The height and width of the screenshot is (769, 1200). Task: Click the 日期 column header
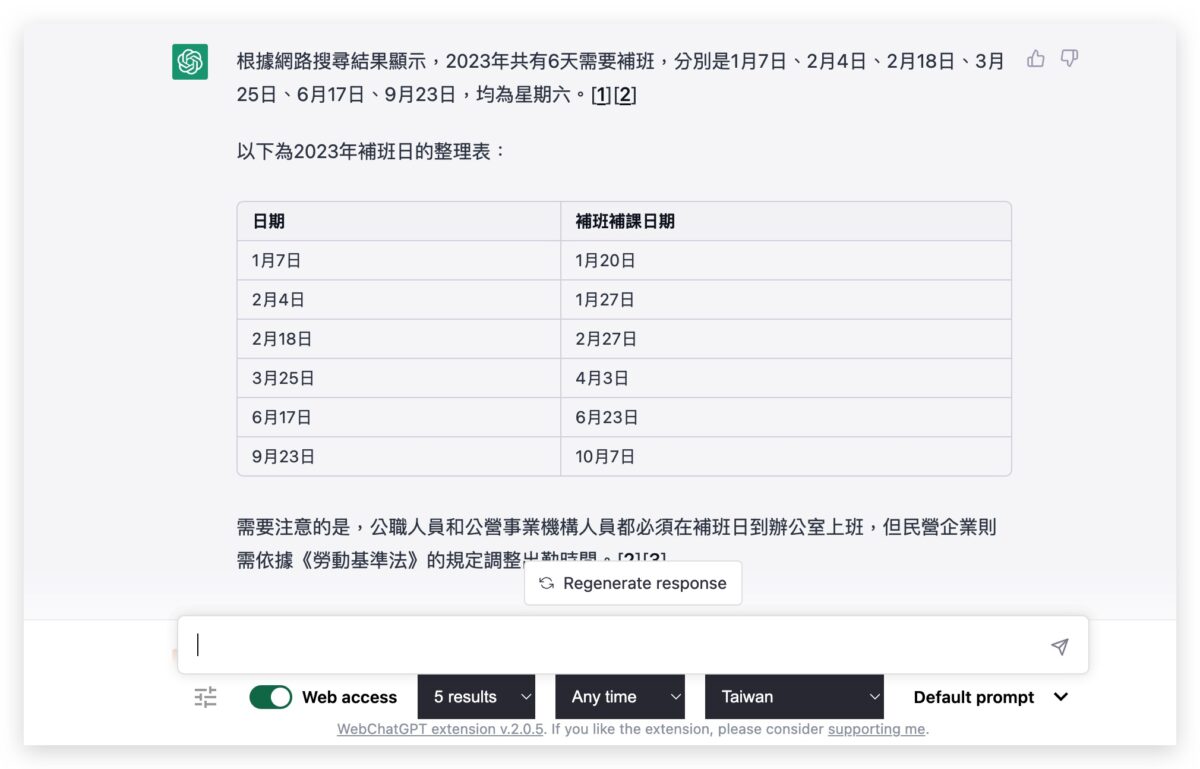(x=399, y=221)
